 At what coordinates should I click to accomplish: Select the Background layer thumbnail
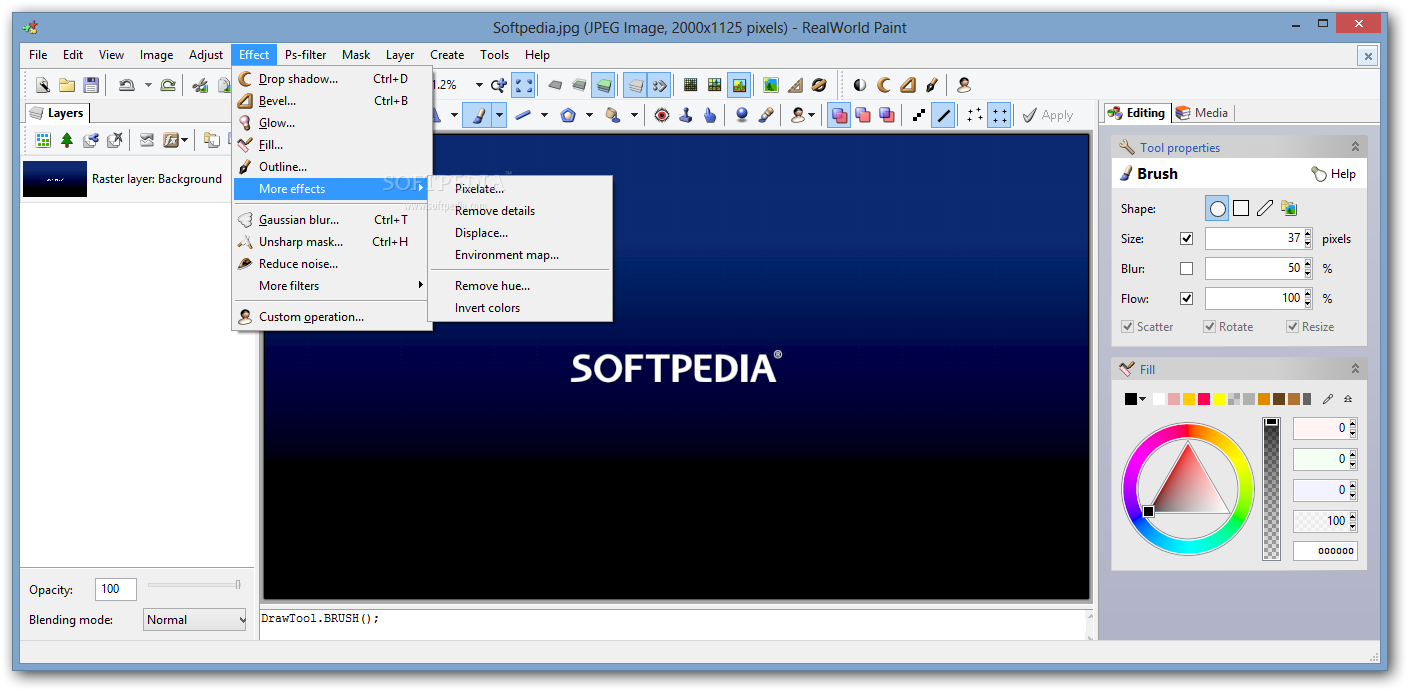pyautogui.click(x=55, y=179)
